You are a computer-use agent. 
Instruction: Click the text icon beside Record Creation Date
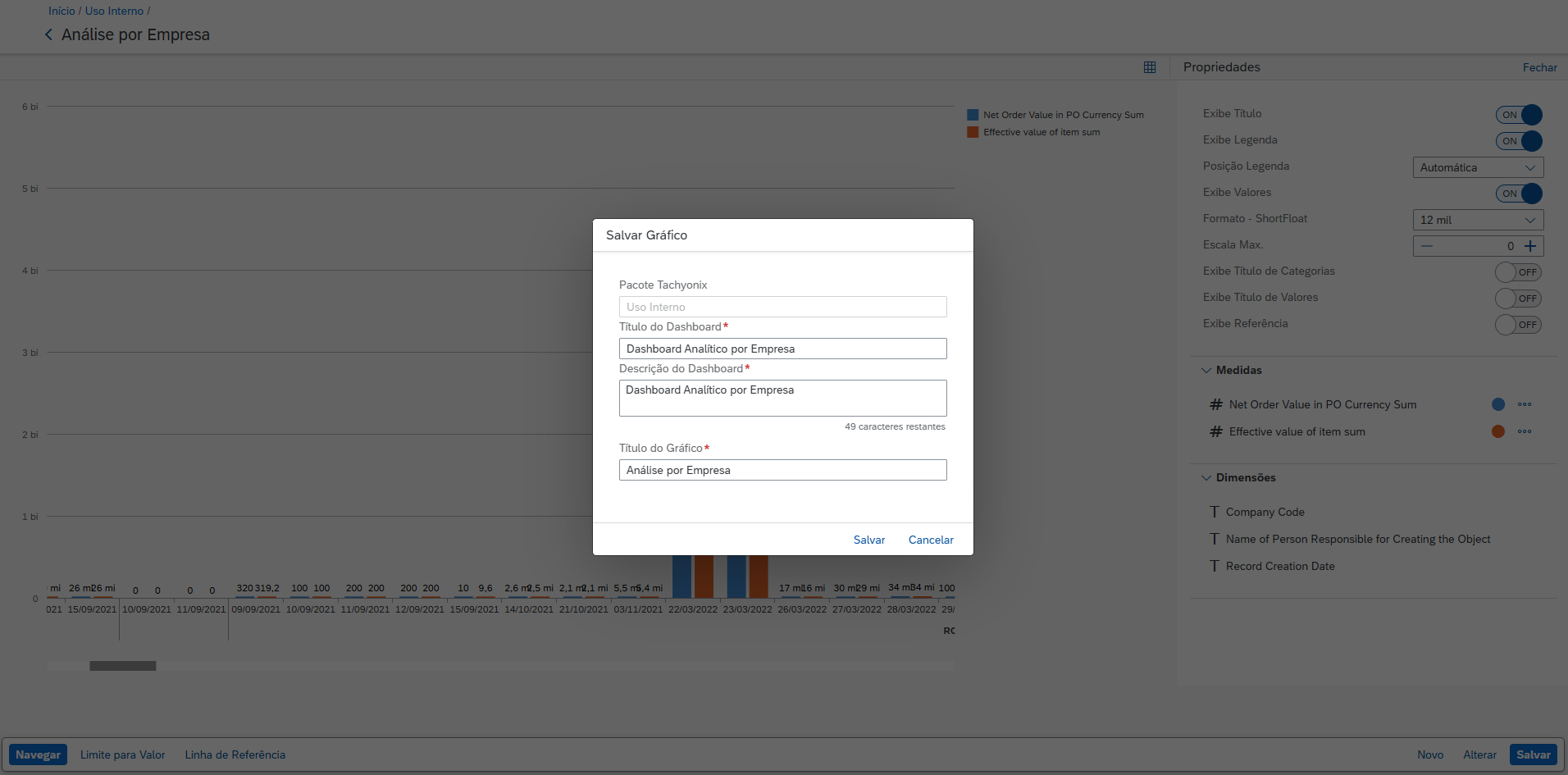pos(1215,566)
